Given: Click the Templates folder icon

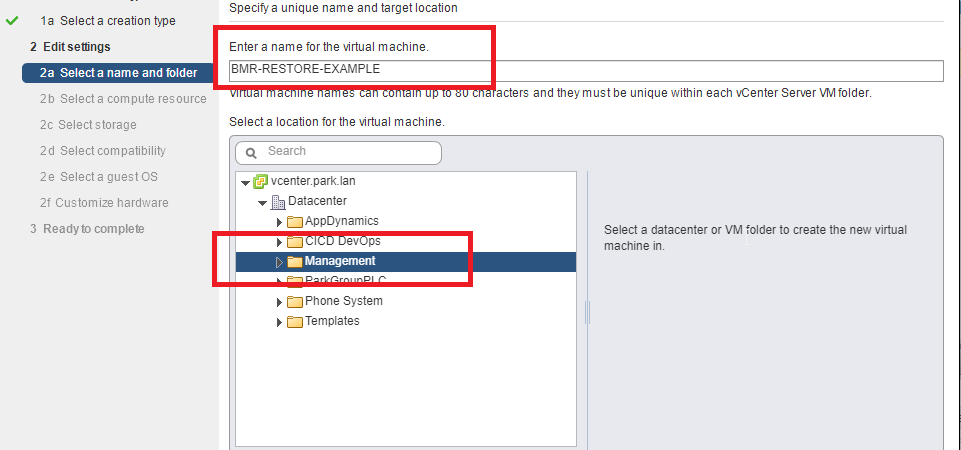Looking at the screenshot, I should pos(295,322).
